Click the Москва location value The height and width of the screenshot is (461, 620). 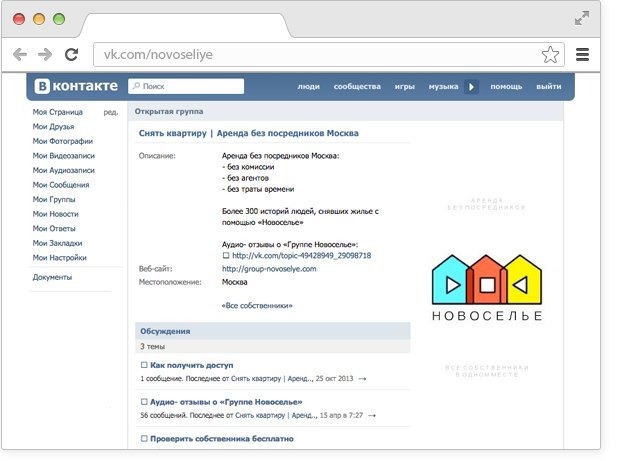234,282
